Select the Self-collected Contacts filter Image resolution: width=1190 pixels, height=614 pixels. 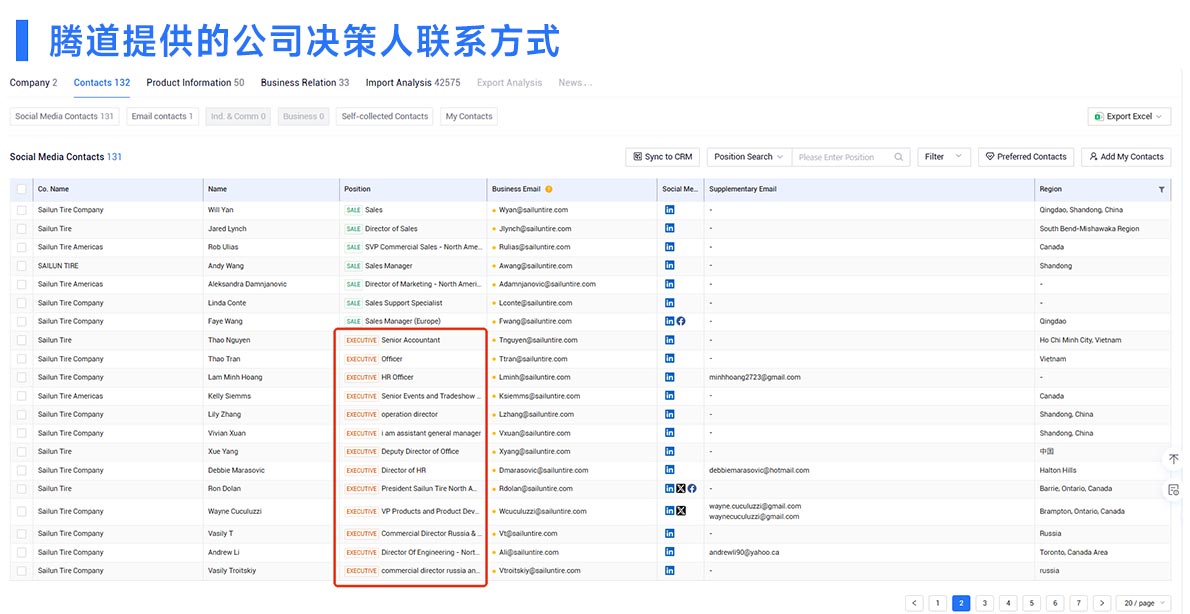point(385,117)
